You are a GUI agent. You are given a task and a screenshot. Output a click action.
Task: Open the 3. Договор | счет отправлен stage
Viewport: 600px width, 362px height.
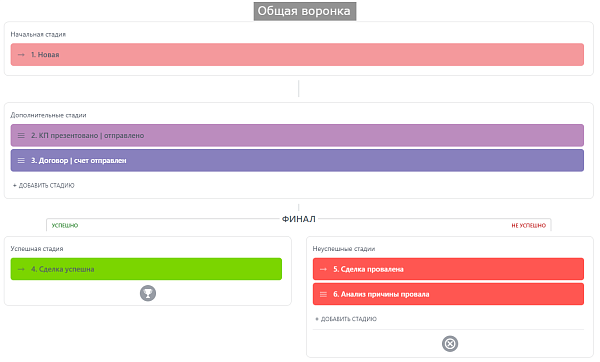297,160
